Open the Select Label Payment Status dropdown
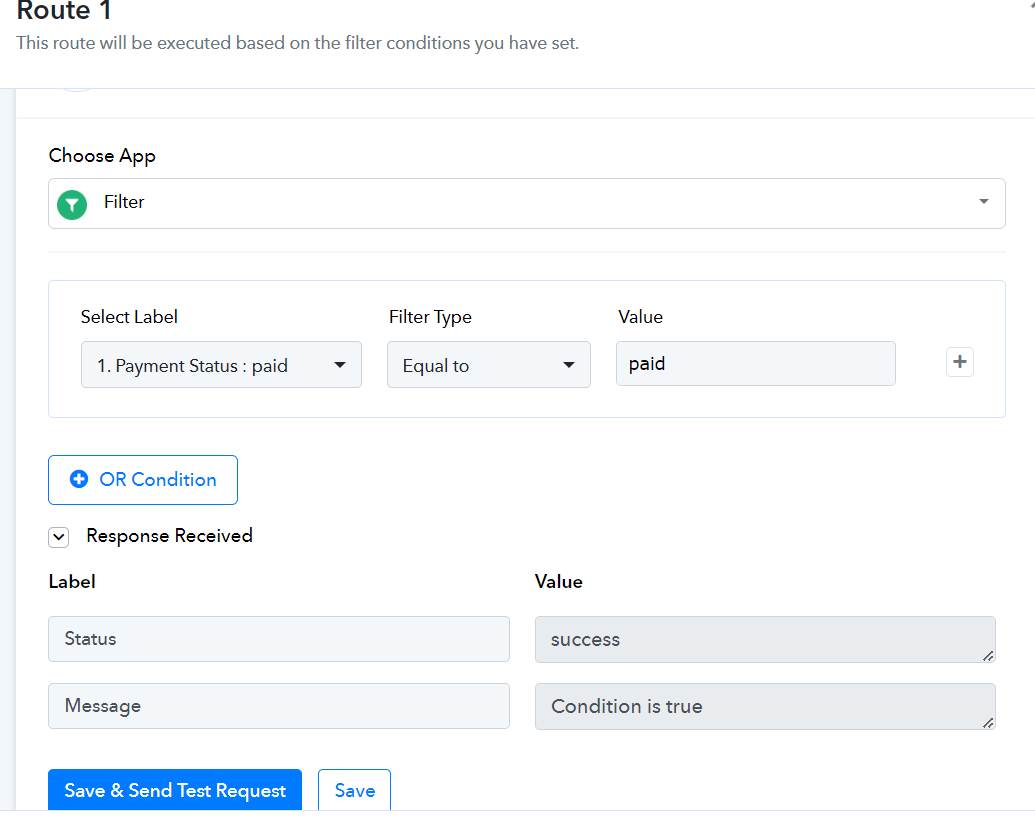 pos(221,364)
